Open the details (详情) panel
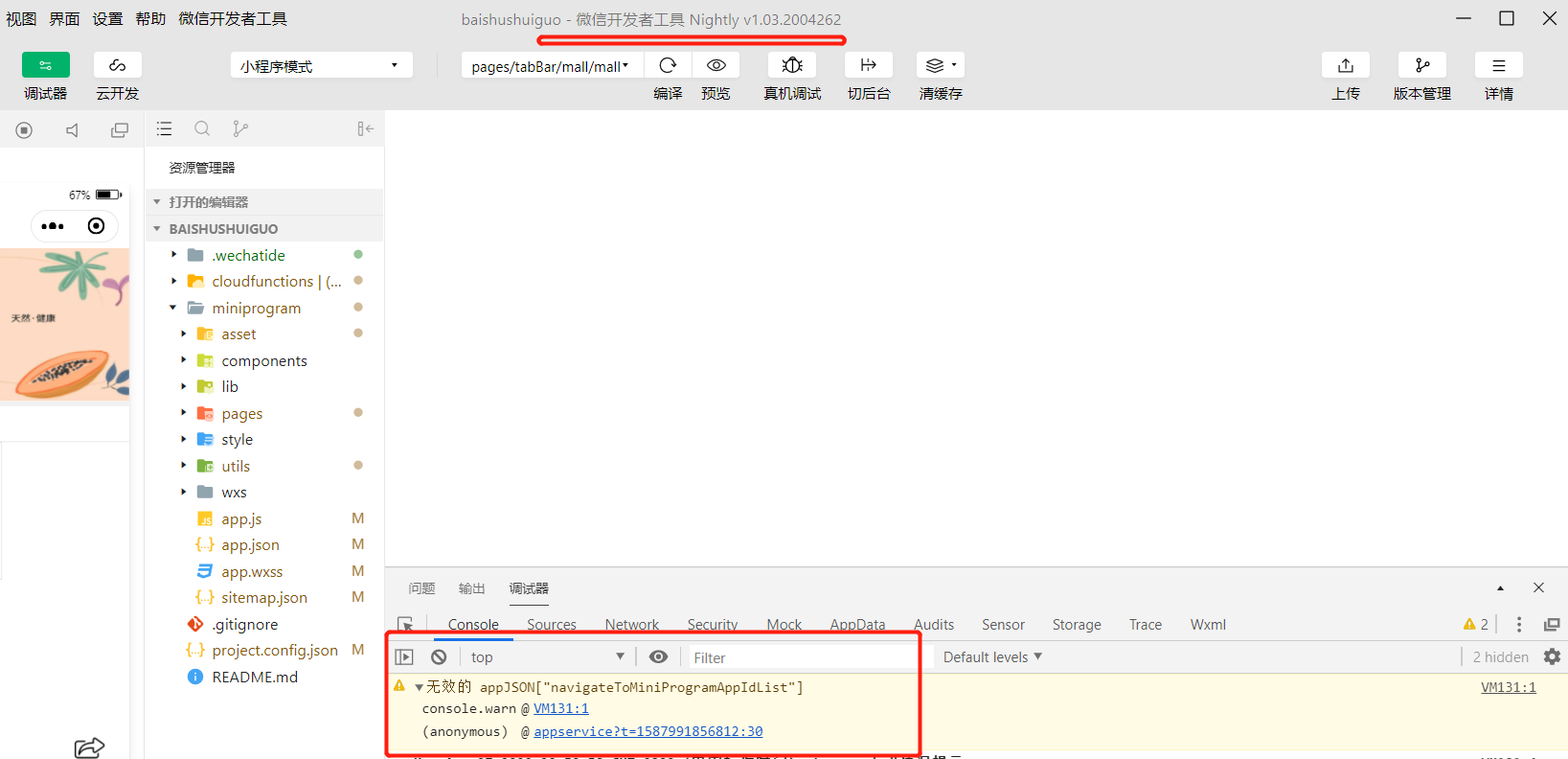1568x759 pixels. click(x=1499, y=65)
